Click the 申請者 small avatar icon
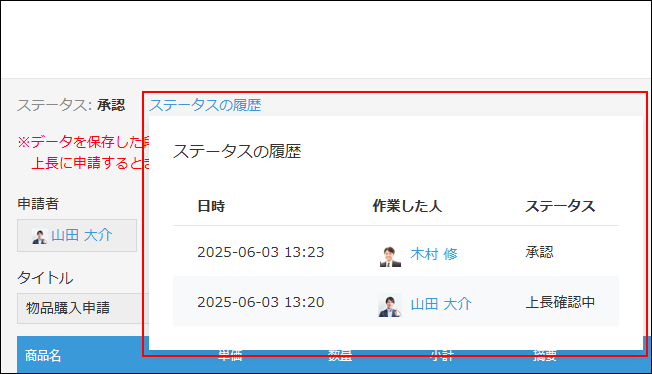 click(x=40, y=236)
